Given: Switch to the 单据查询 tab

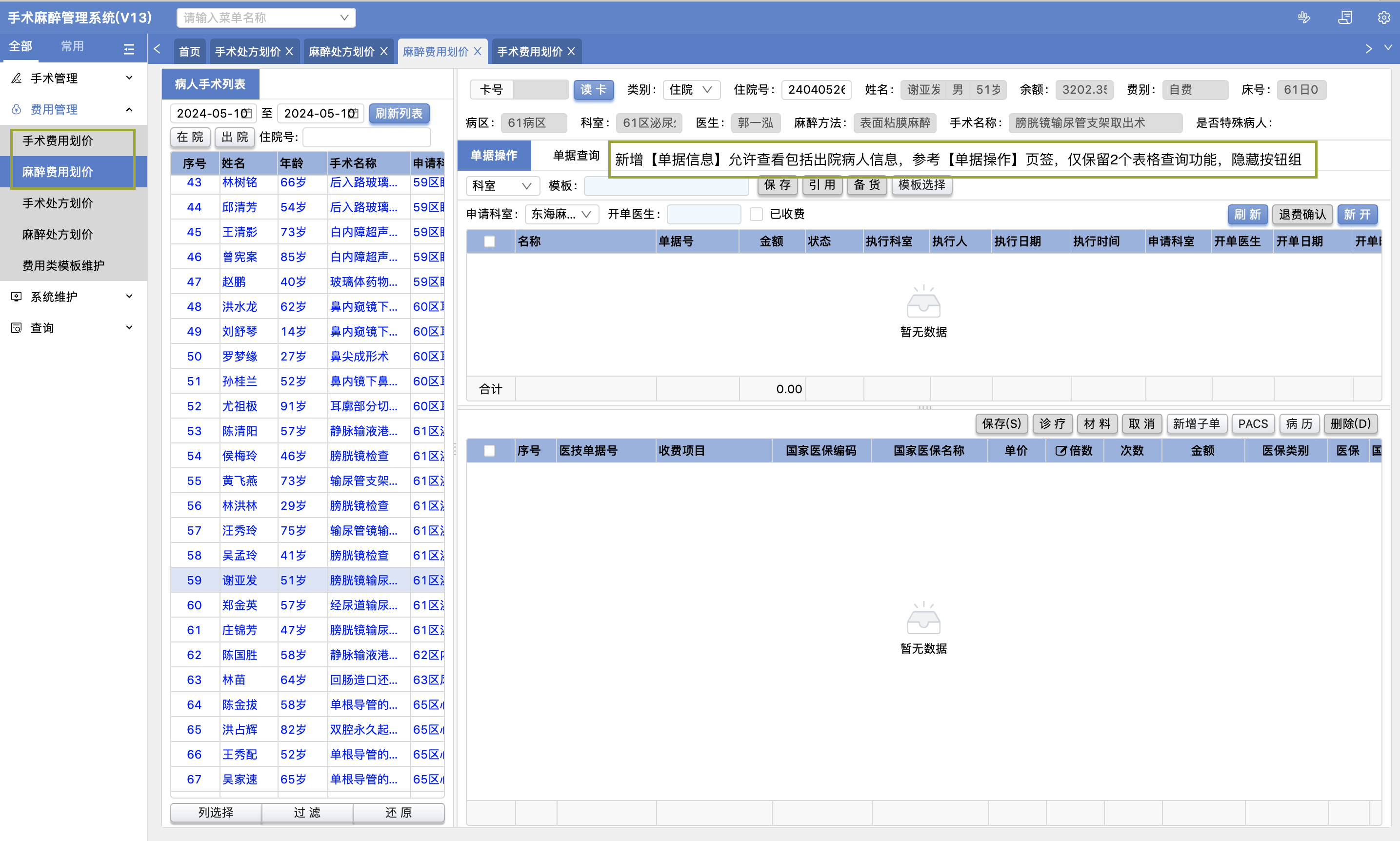Looking at the screenshot, I should (576, 155).
